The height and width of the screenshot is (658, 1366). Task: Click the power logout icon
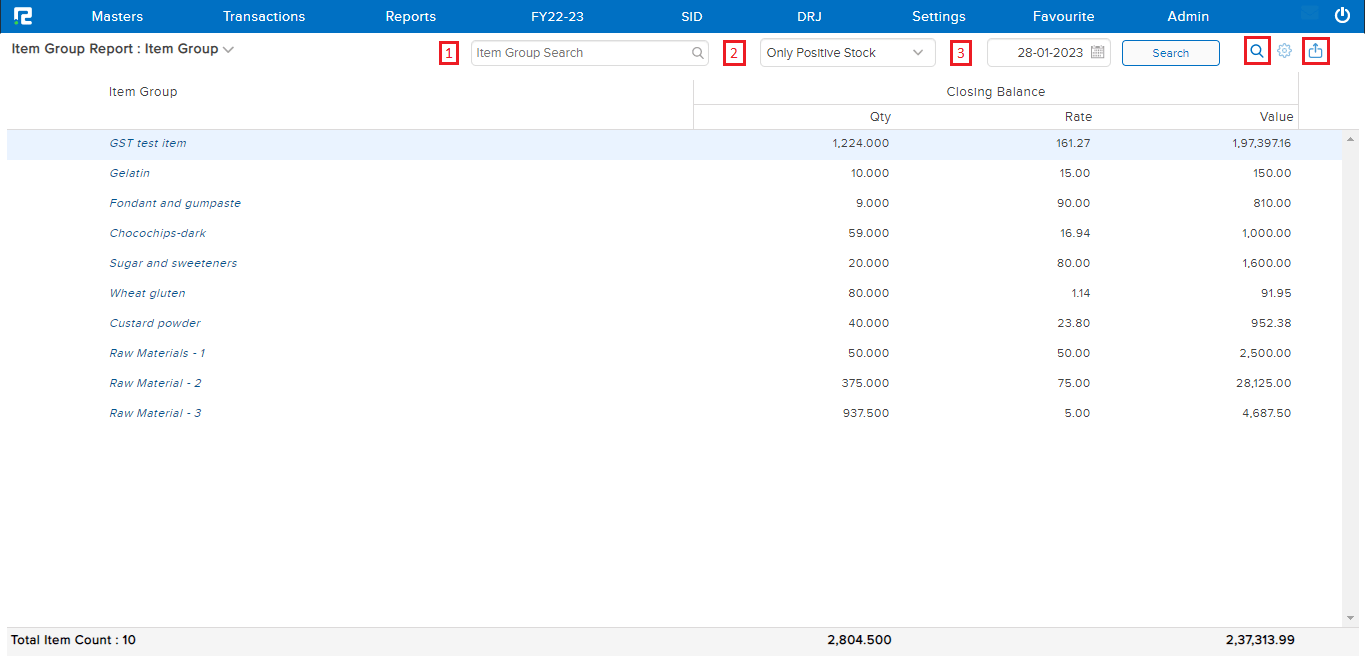click(x=1343, y=16)
